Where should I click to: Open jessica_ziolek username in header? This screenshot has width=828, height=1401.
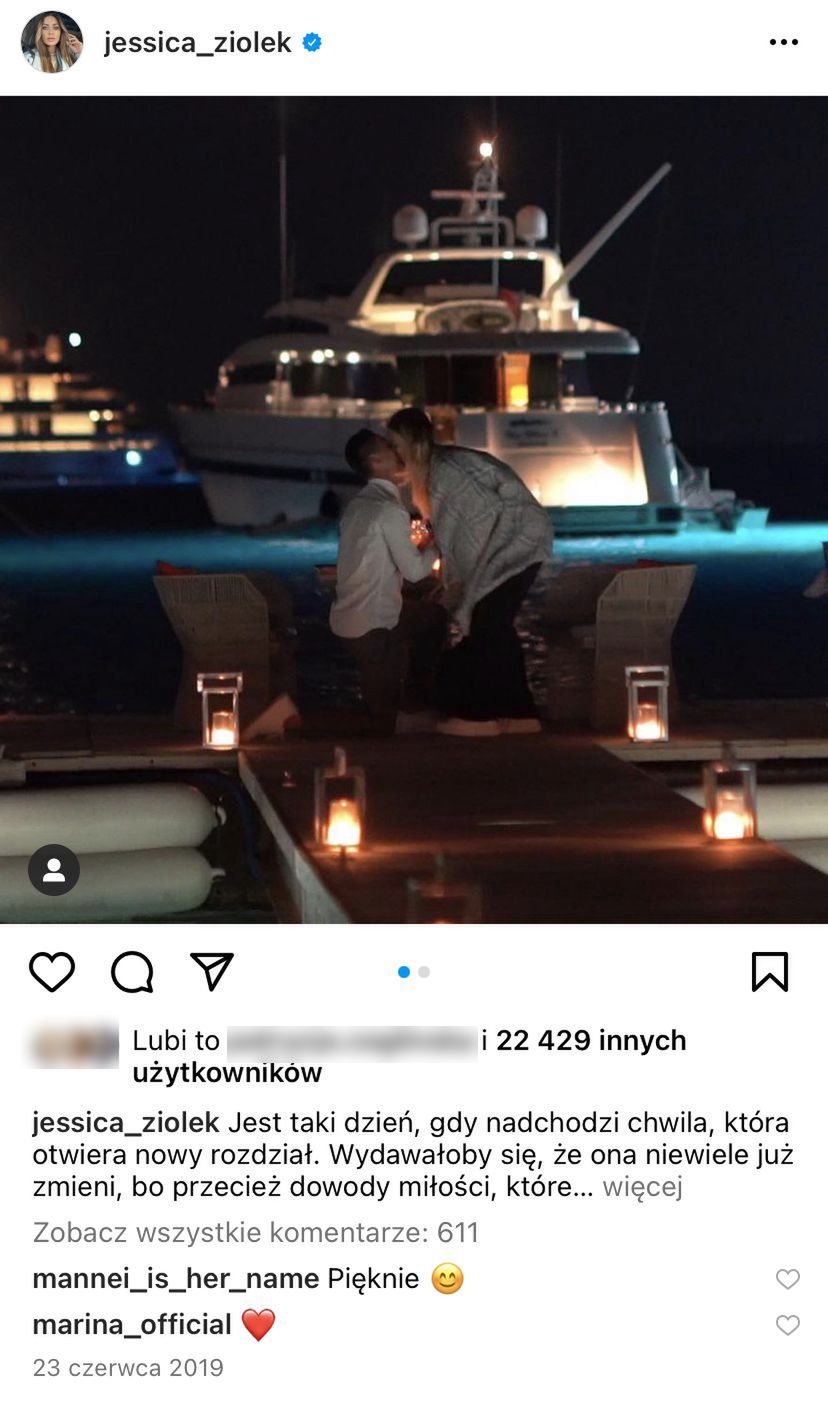click(x=198, y=42)
